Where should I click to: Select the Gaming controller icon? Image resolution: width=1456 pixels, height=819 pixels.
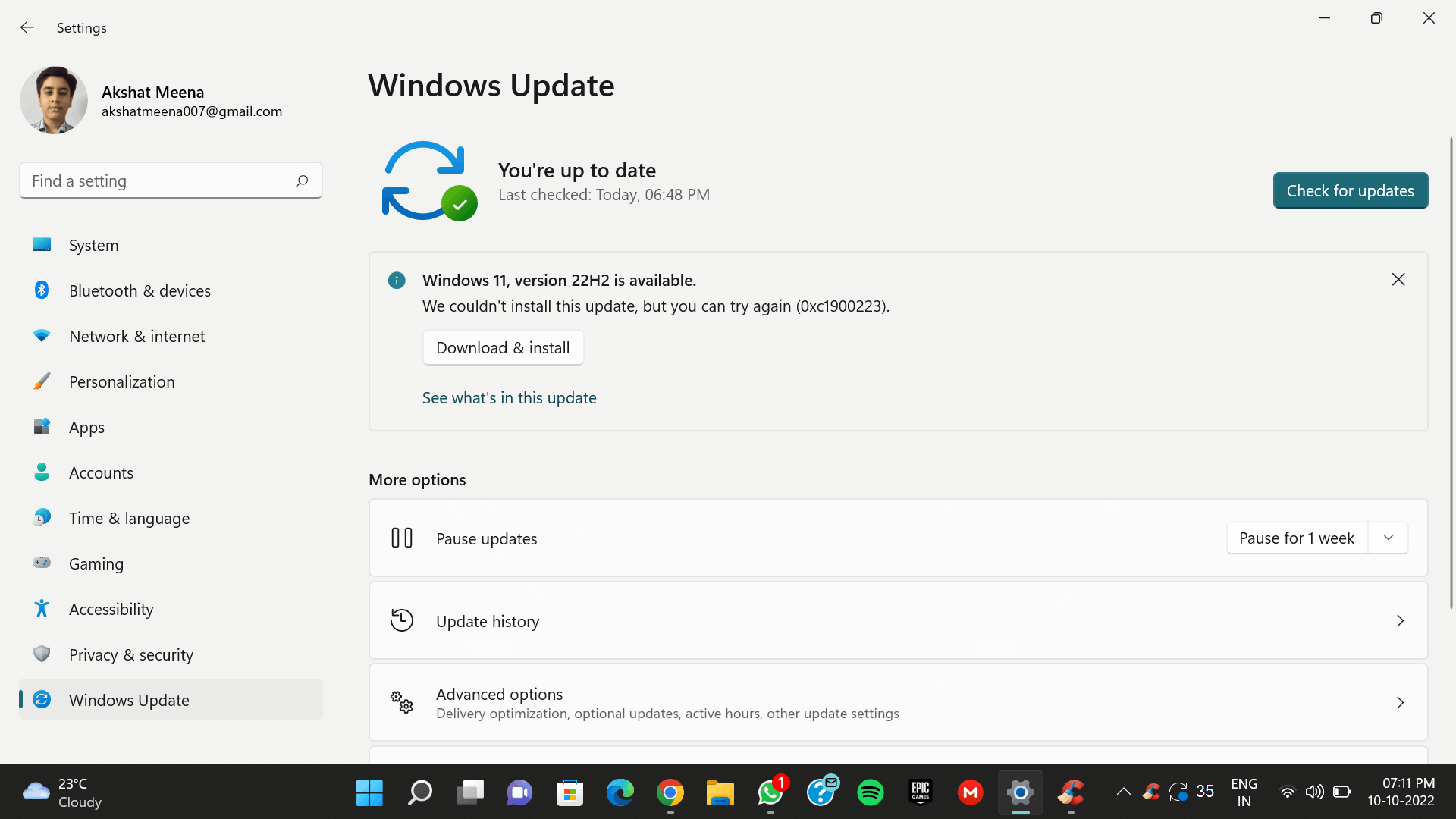pos(42,563)
